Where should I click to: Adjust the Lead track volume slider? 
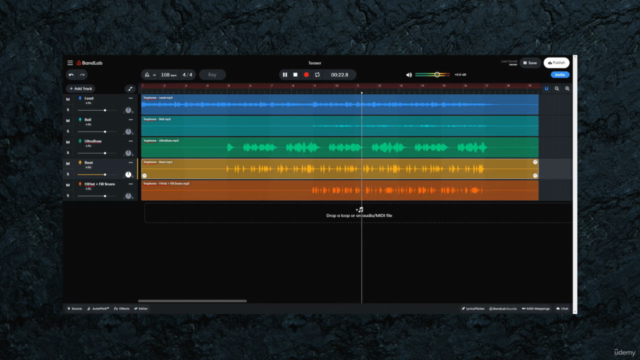pyautogui.click(x=97, y=110)
